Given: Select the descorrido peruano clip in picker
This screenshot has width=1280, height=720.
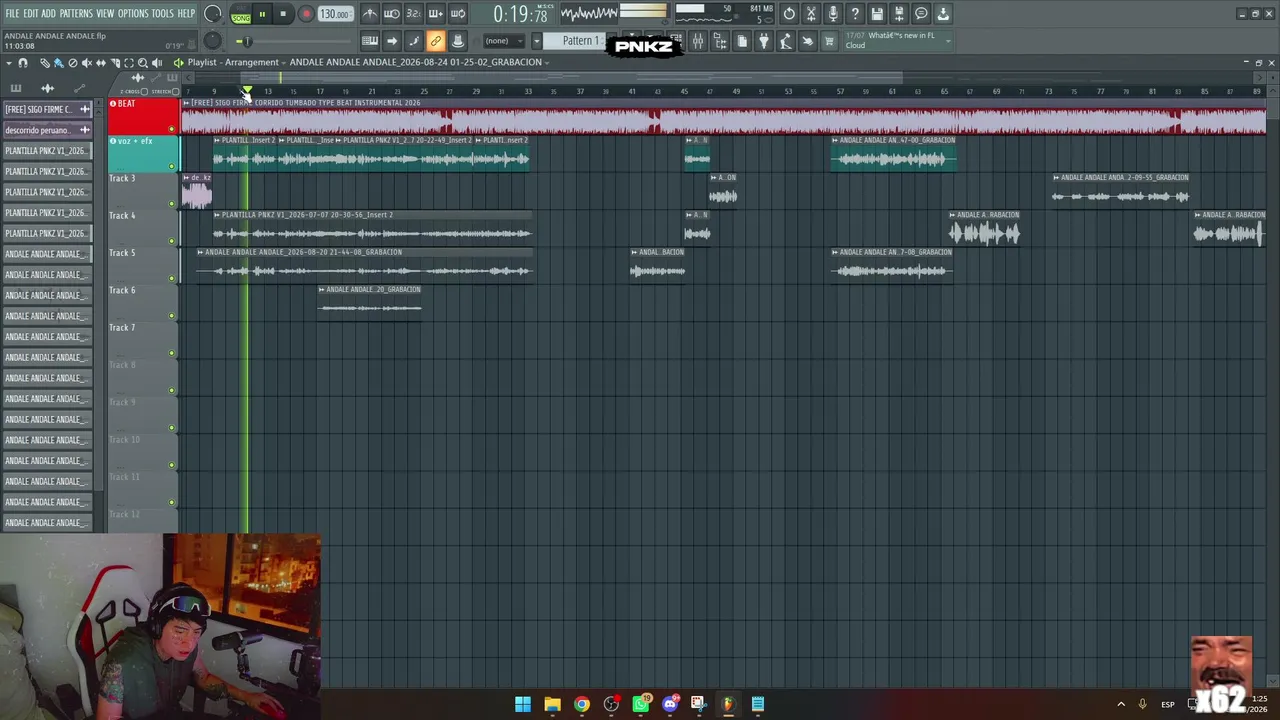Looking at the screenshot, I should tap(47, 130).
